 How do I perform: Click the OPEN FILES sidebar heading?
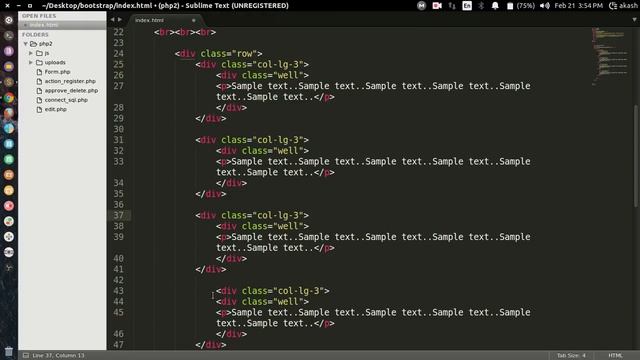pos(39,16)
